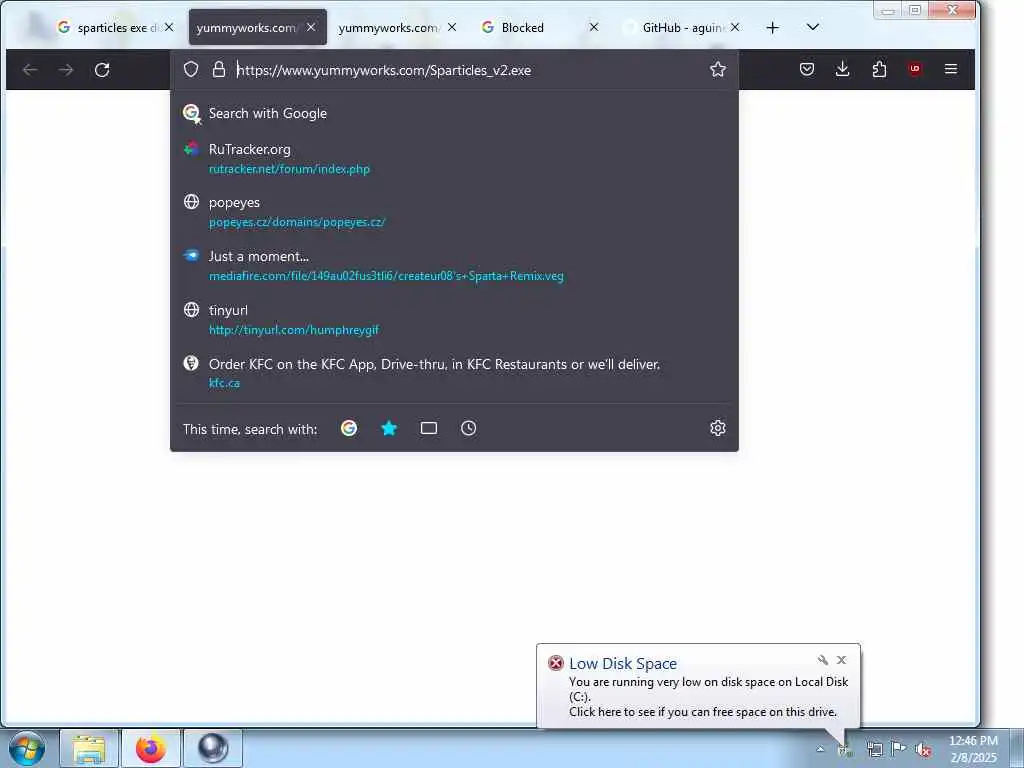The height and width of the screenshot is (768, 1024).
Task: Dismiss the Low Disk Space balloon
Action: pyautogui.click(x=842, y=660)
